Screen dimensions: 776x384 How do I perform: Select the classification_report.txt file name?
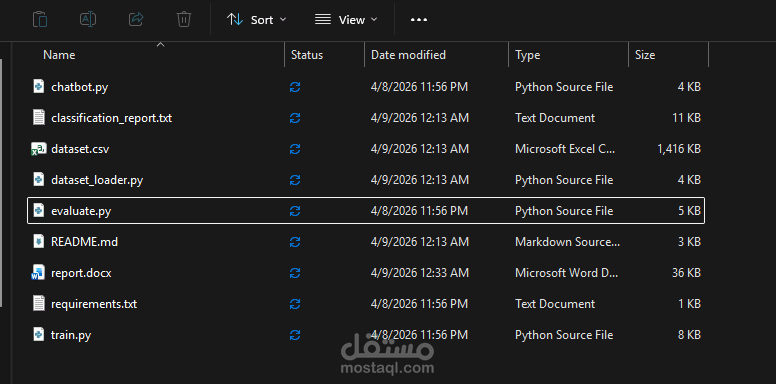[x=112, y=118]
